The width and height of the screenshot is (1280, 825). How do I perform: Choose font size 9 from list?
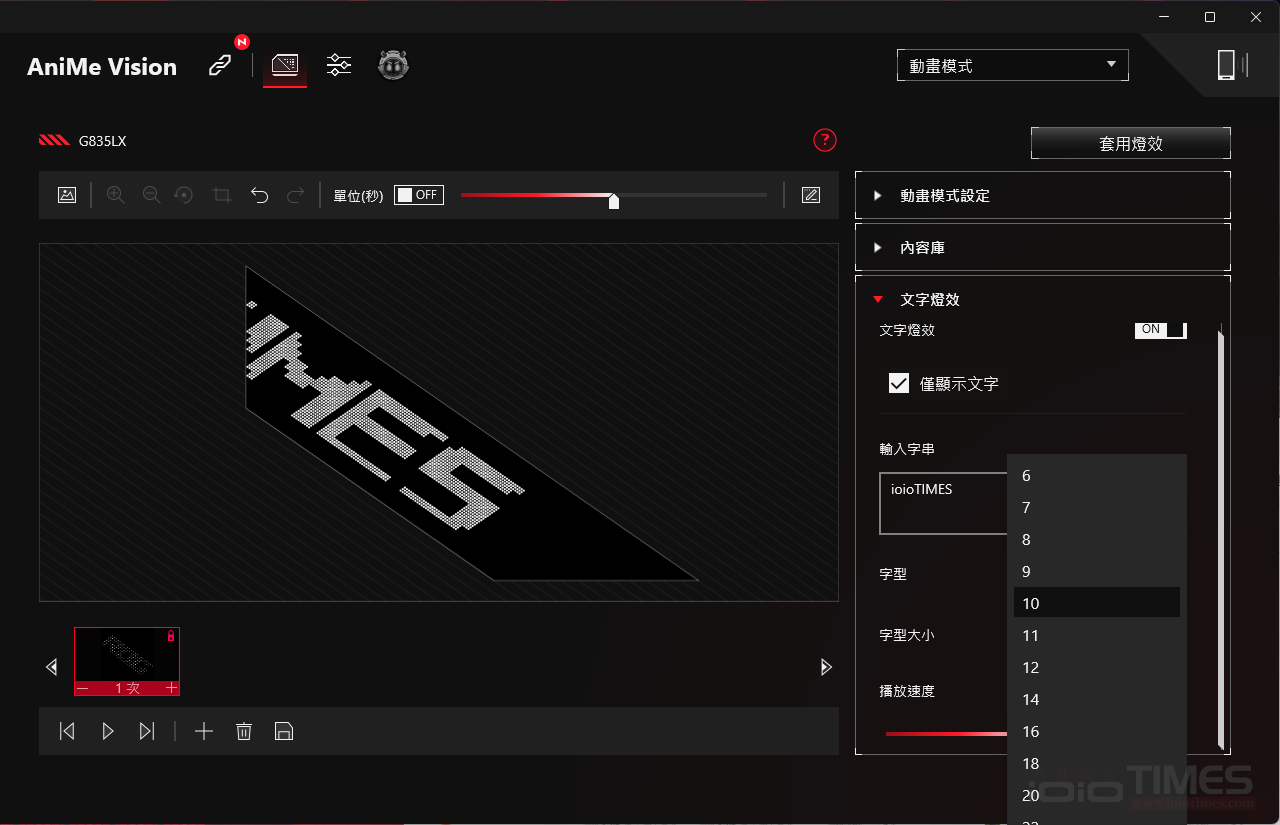coord(1097,572)
